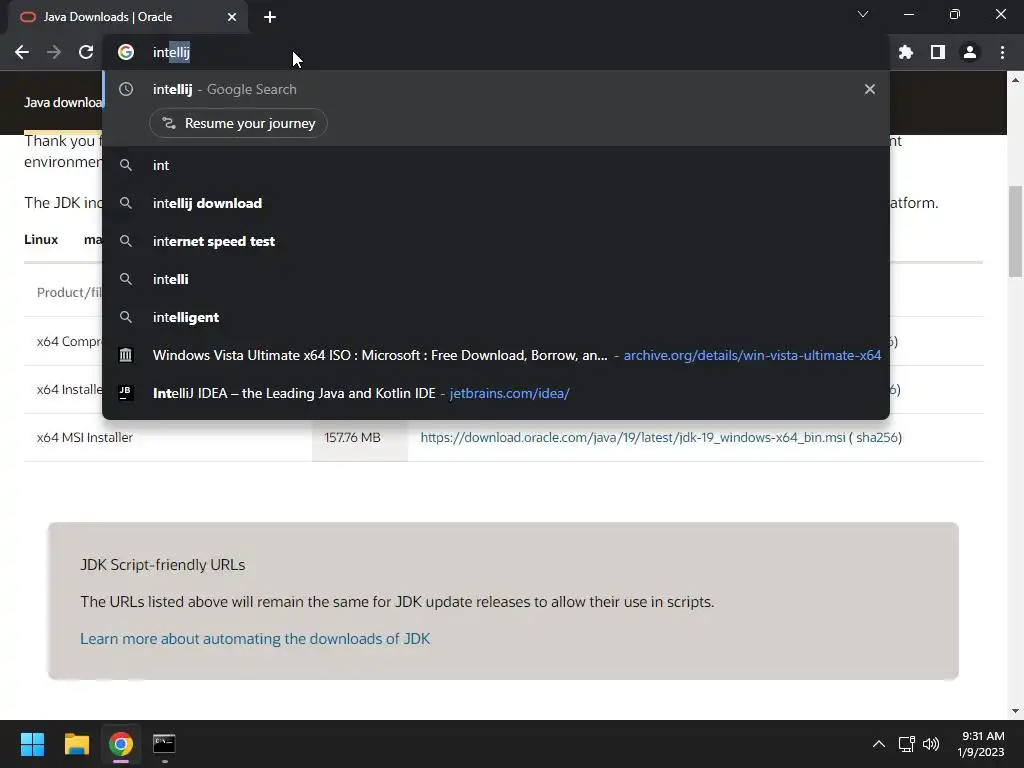Open the clock showing 9:31 AM
The width and height of the screenshot is (1024, 768).
click(981, 744)
